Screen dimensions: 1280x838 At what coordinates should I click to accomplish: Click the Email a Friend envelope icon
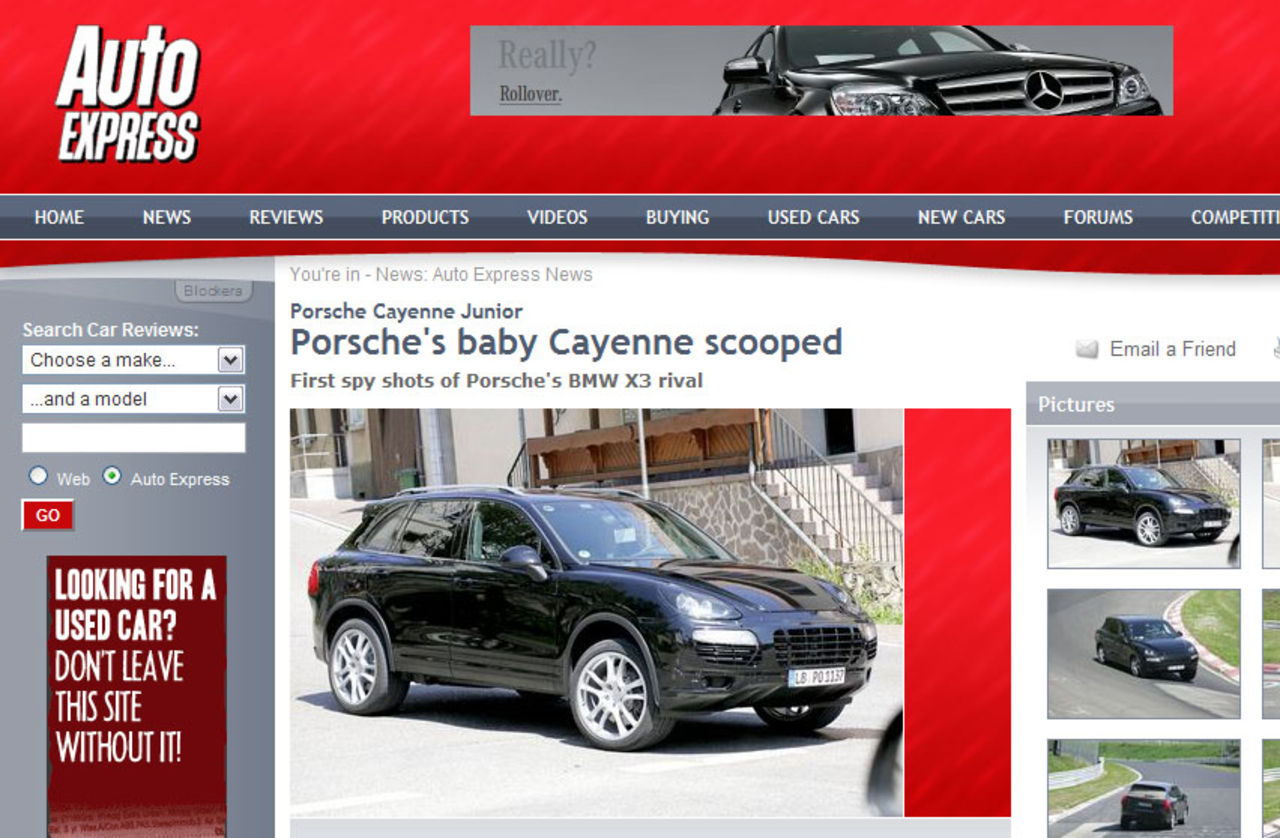pos(1086,349)
